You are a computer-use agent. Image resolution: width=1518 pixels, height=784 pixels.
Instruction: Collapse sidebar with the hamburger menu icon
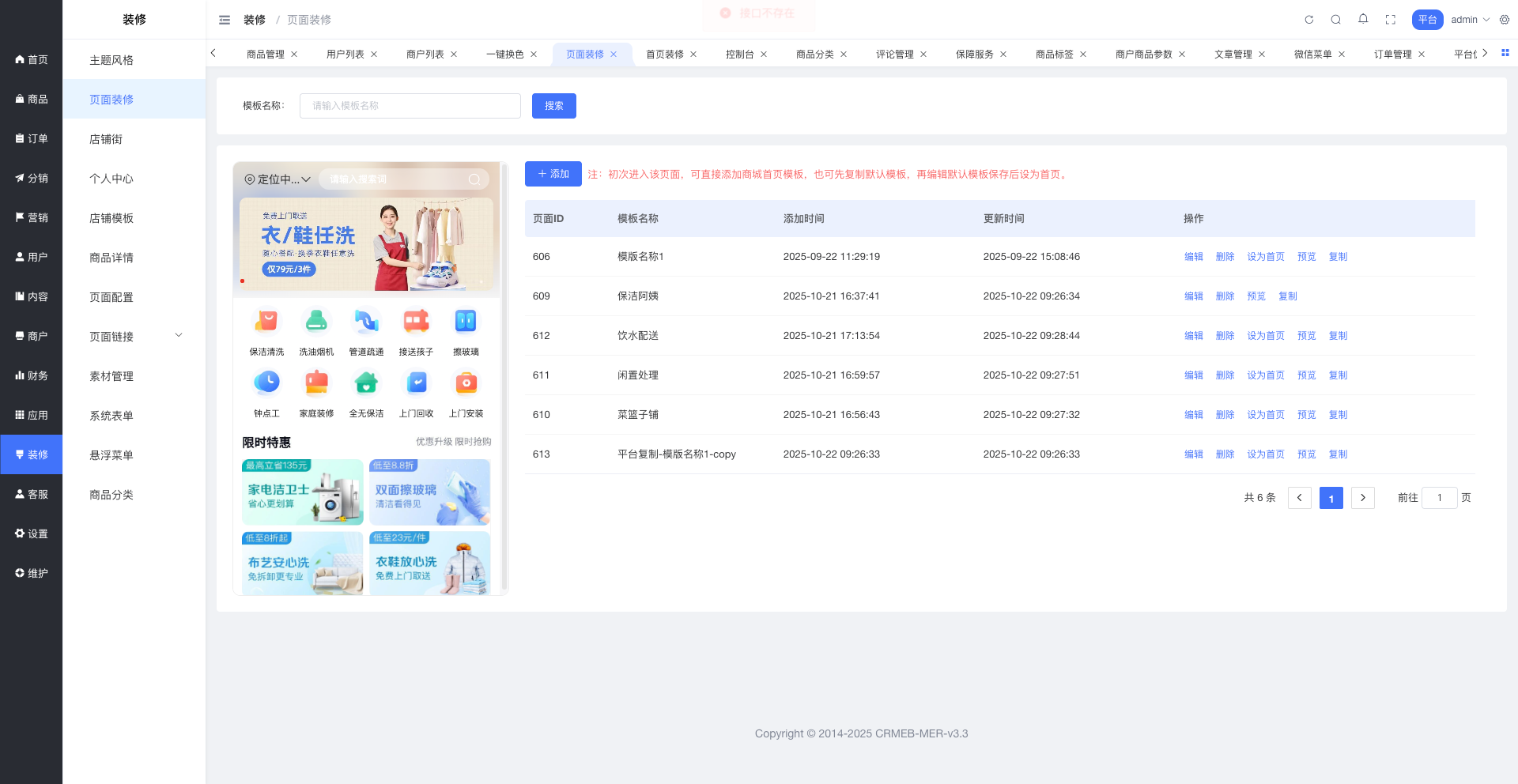click(225, 20)
